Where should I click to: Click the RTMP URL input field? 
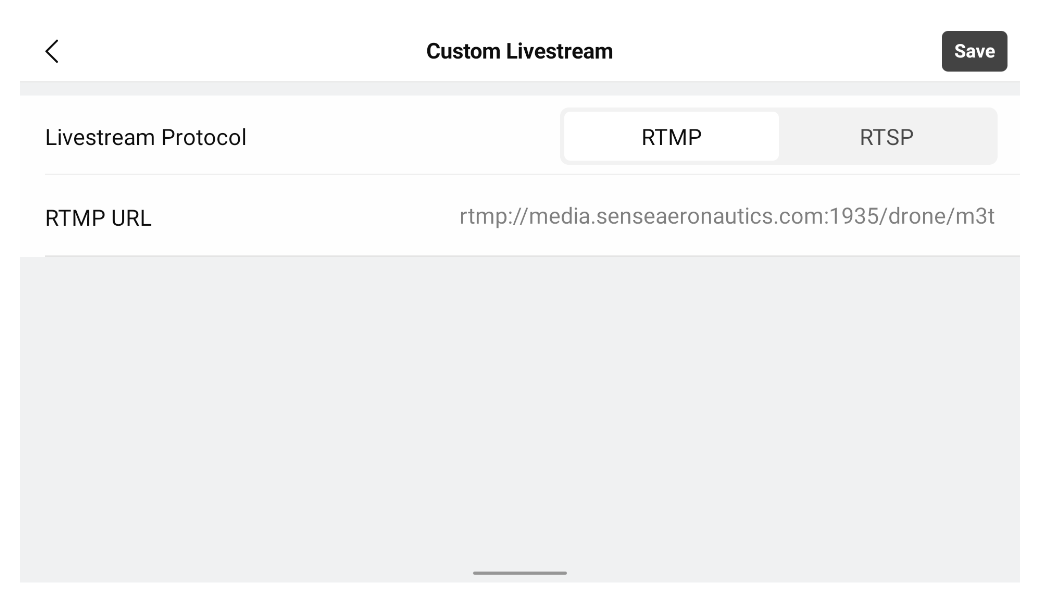pos(727,217)
